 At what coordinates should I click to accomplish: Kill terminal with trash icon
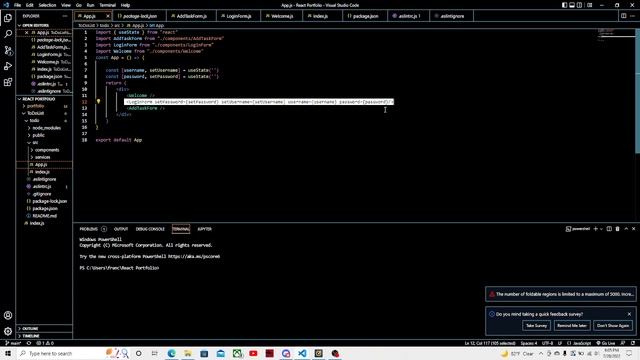pyautogui.click(x=617, y=229)
